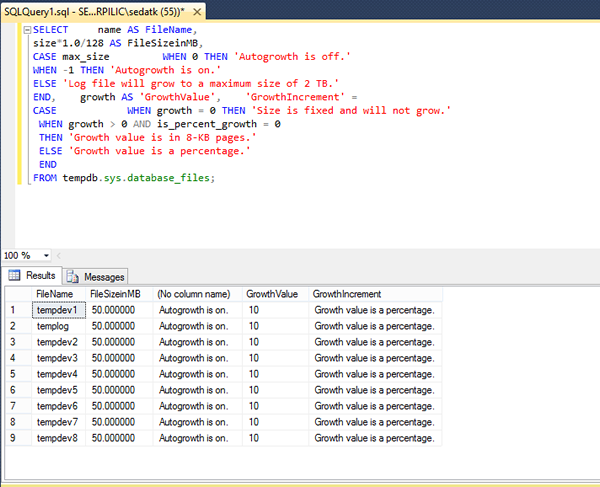Select row 5 header in results
Screen dimensions: 600x487
click(x=18, y=374)
